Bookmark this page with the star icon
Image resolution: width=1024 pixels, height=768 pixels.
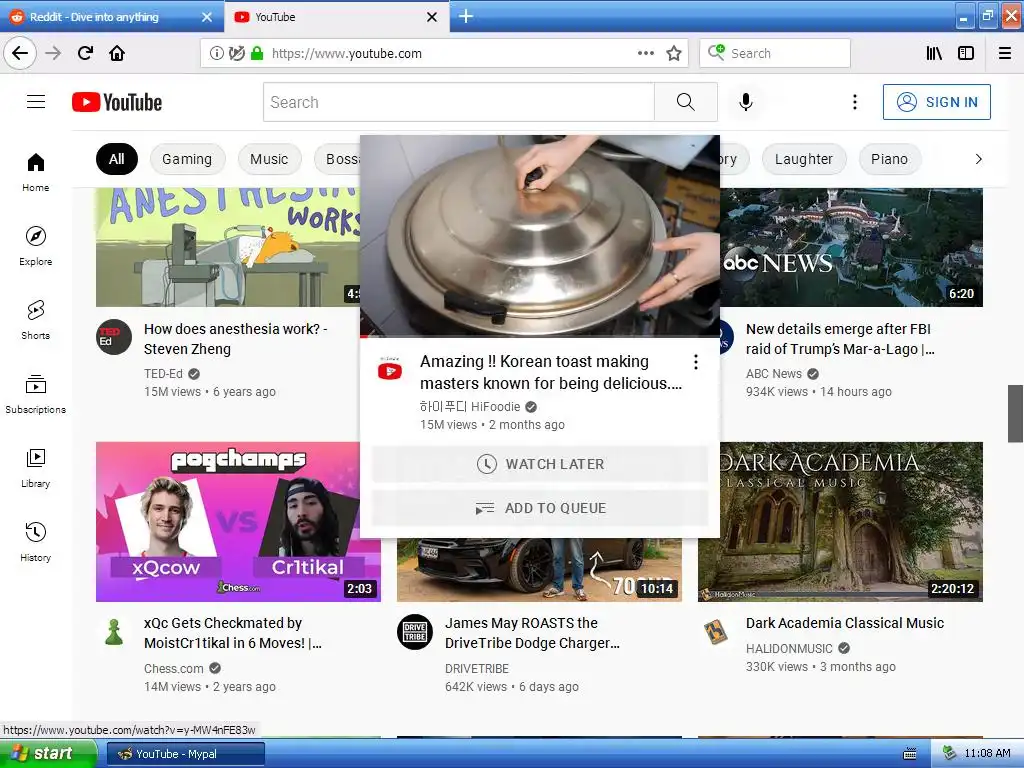pos(674,53)
